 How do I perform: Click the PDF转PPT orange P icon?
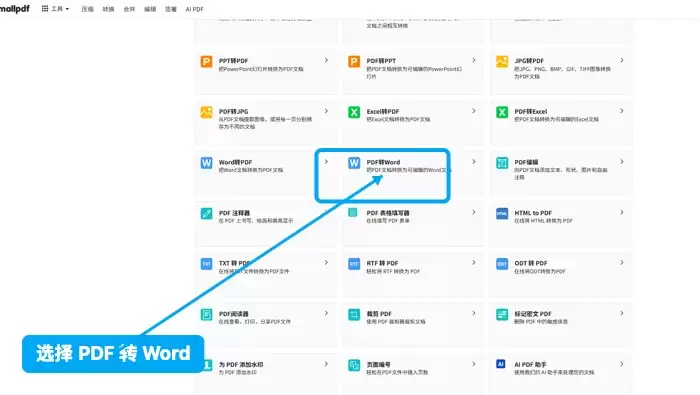(x=354, y=62)
